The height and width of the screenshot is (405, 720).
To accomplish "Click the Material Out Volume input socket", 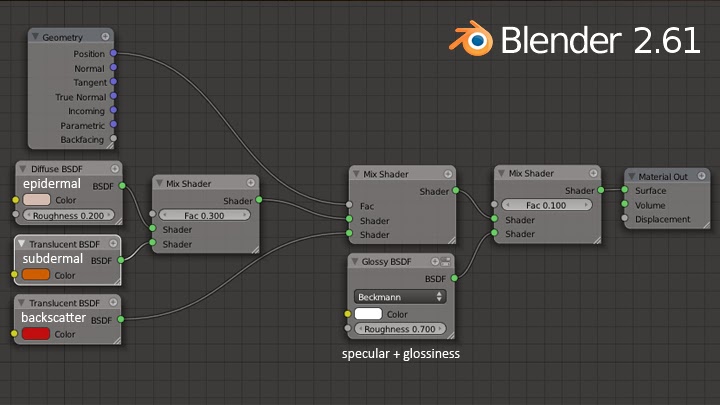I will [624, 204].
